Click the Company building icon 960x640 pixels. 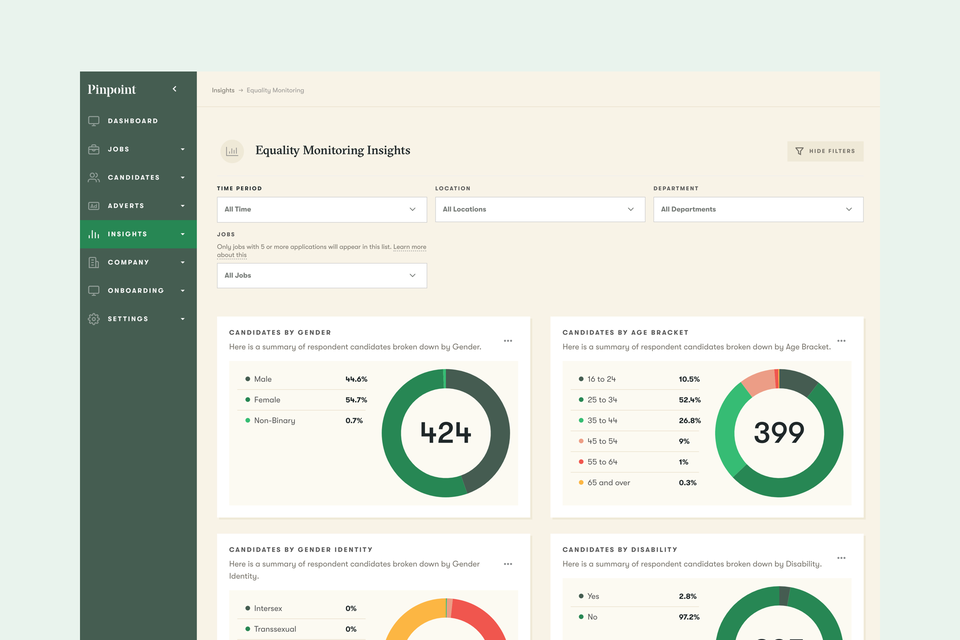click(x=94, y=262)
